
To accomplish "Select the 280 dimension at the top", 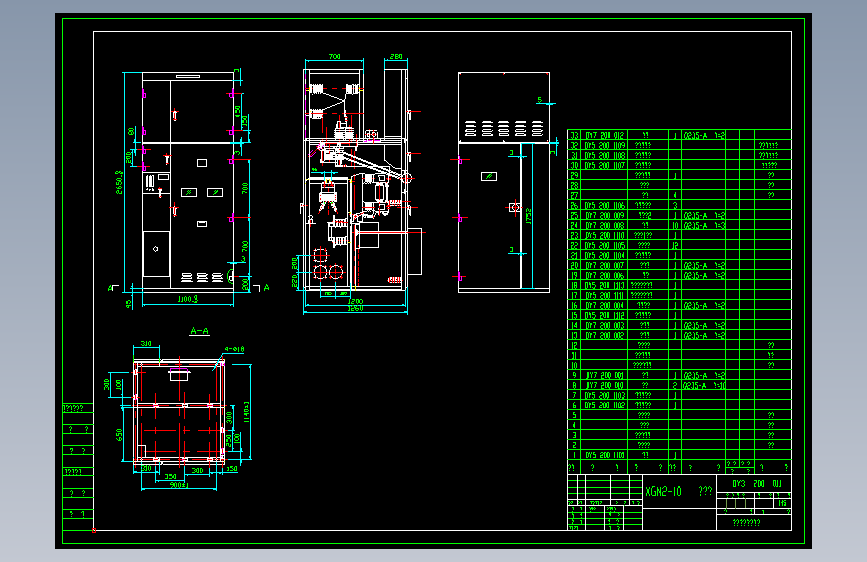I will pos(396,56).
